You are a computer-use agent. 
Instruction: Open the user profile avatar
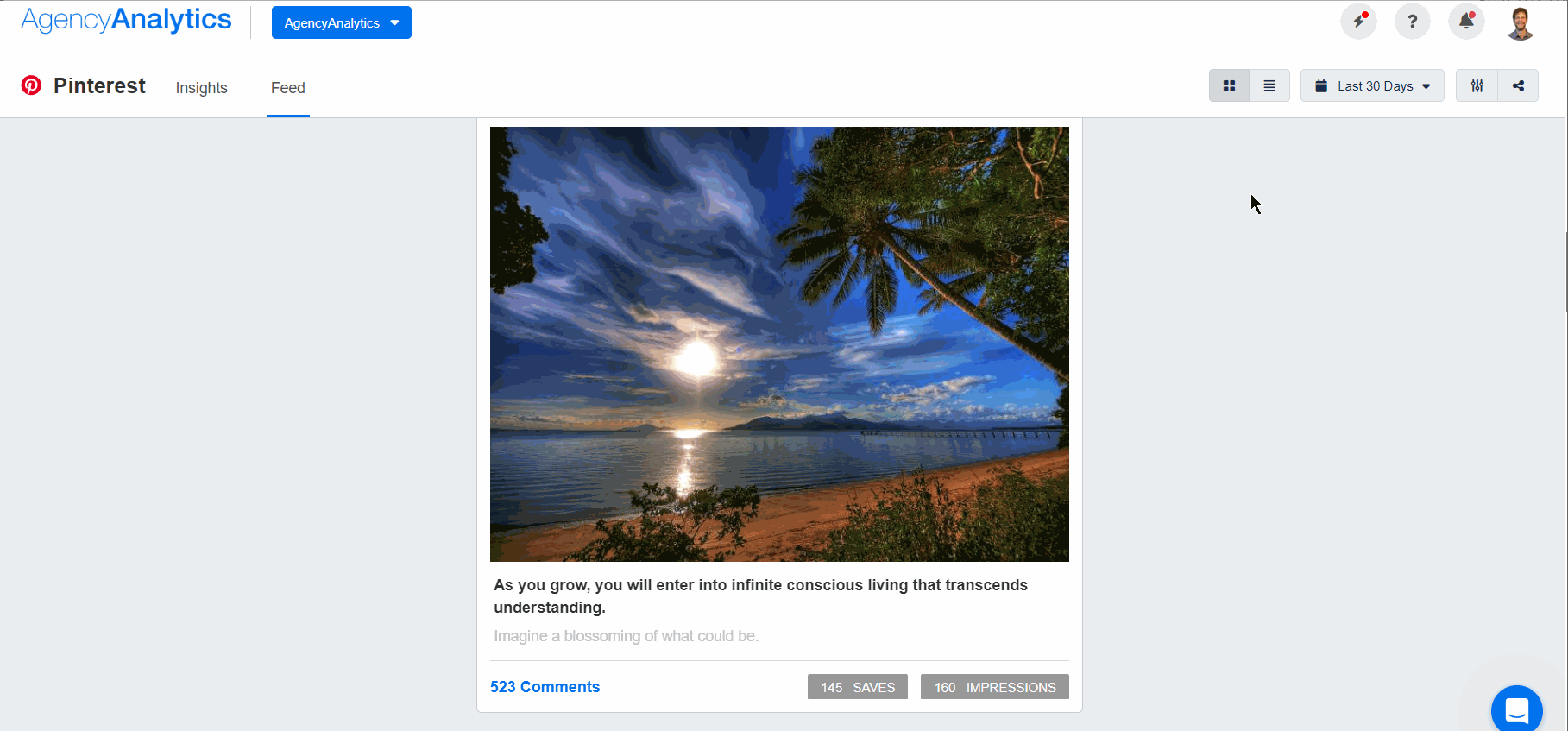1521,22
